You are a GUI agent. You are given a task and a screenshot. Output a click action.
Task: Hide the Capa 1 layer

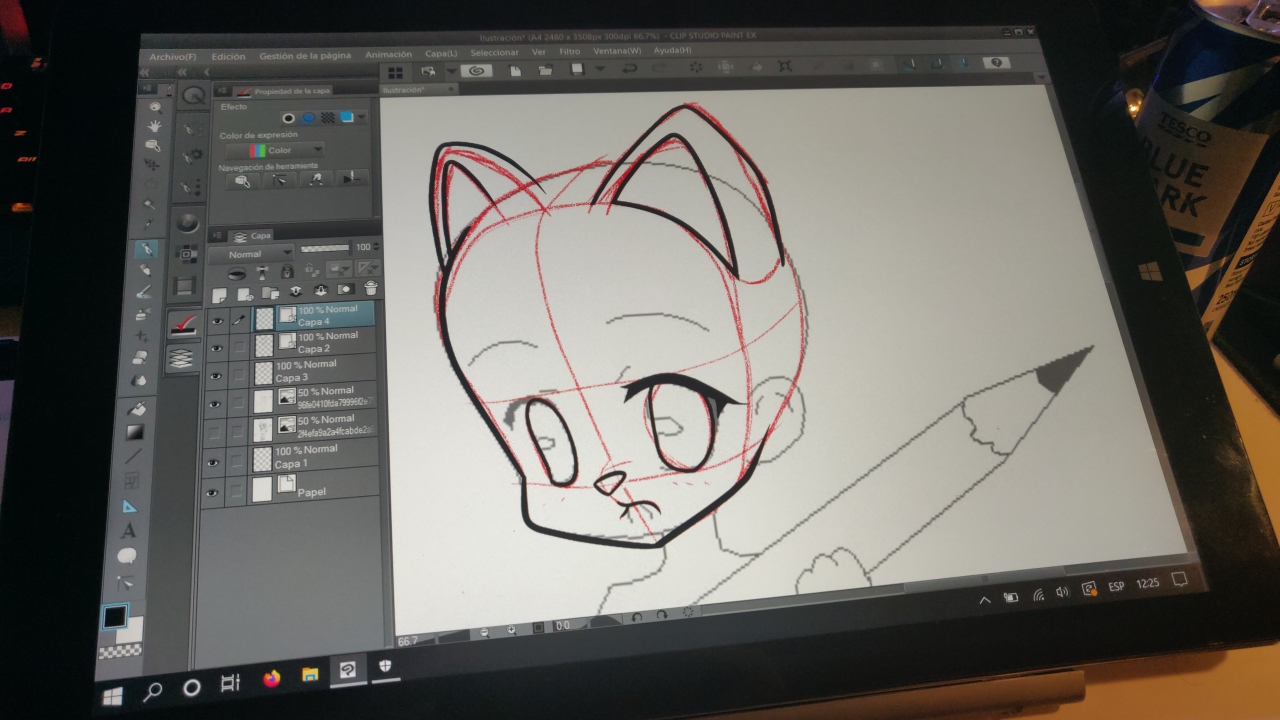[x=212, y=463]
